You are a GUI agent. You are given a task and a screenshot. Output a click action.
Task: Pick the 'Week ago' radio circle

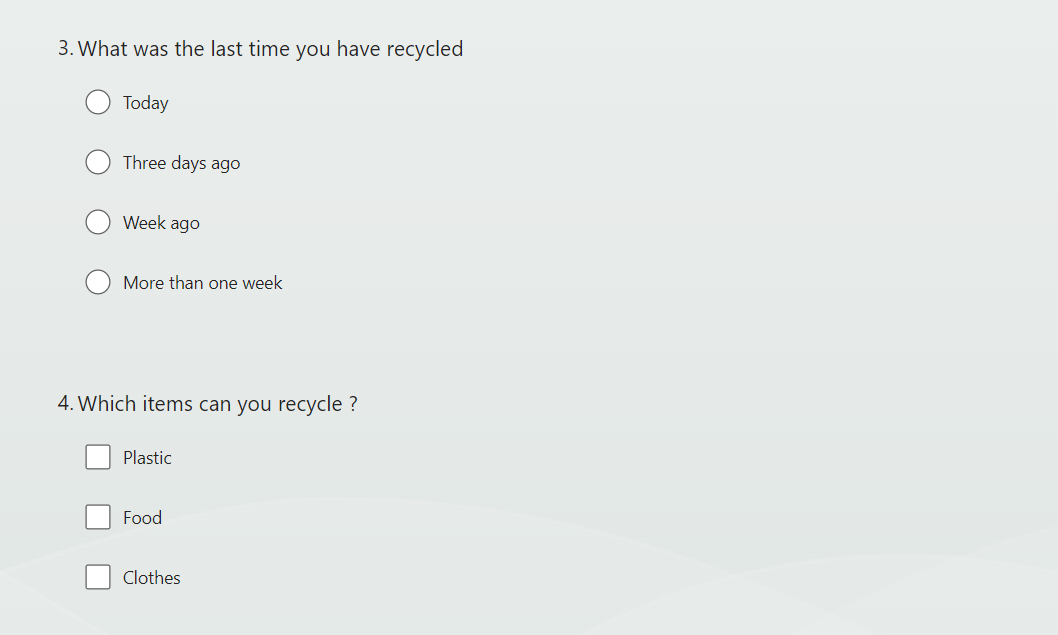pyautogui.click(x=98, y=223)
